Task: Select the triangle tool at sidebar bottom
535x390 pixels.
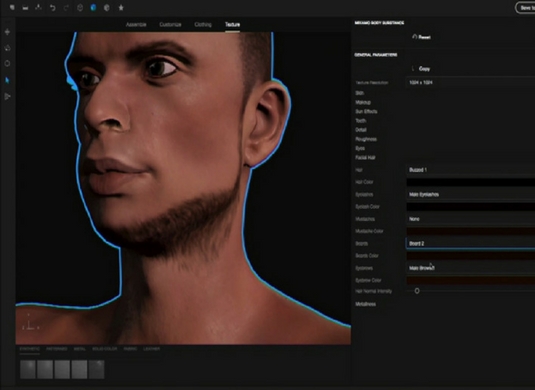Action: click(7, 97)
